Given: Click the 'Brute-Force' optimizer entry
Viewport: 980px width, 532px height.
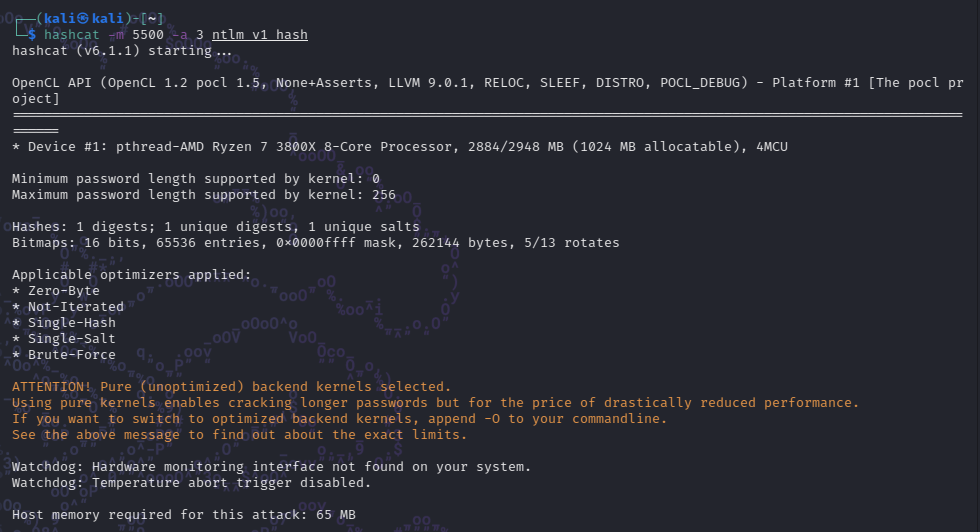Looking at the screenshot, I should point(72,354).
